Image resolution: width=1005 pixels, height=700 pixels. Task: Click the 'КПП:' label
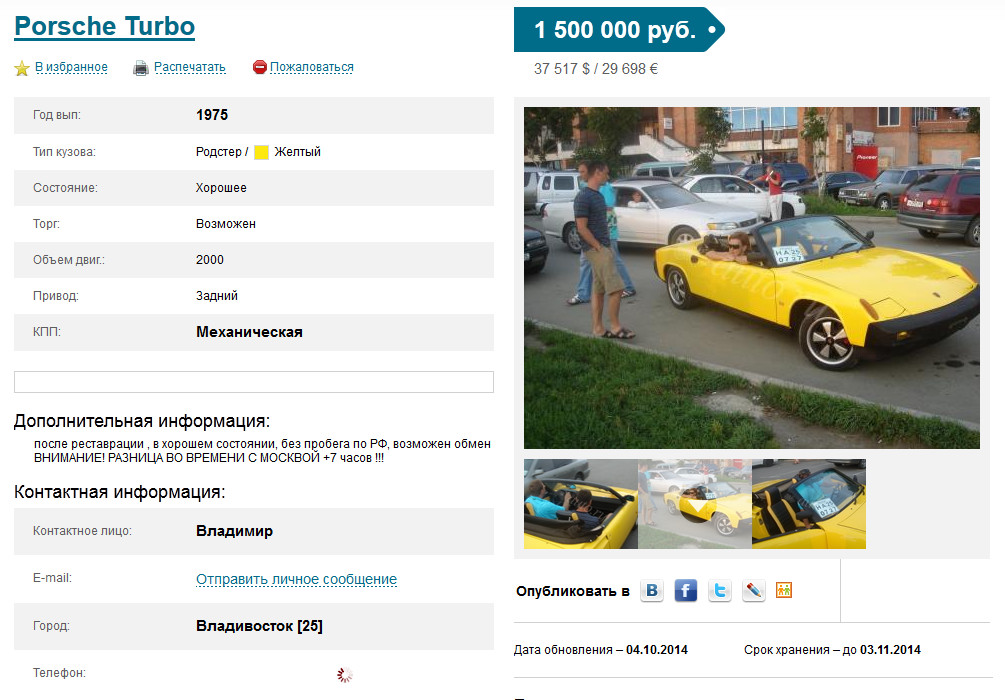47,332
